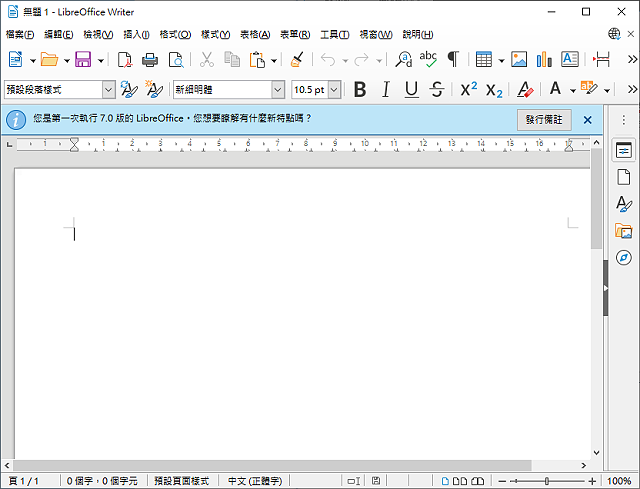Select the Clone Formatting brush

click(297, 60)
